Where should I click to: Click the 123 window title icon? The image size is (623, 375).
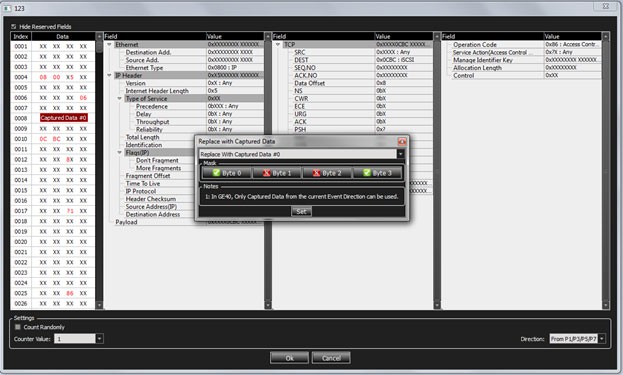coord(7,8)
